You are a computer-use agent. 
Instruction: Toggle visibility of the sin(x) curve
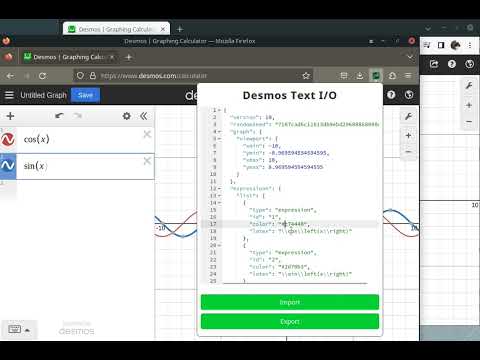pyautogui.click(x=8, y=166)
